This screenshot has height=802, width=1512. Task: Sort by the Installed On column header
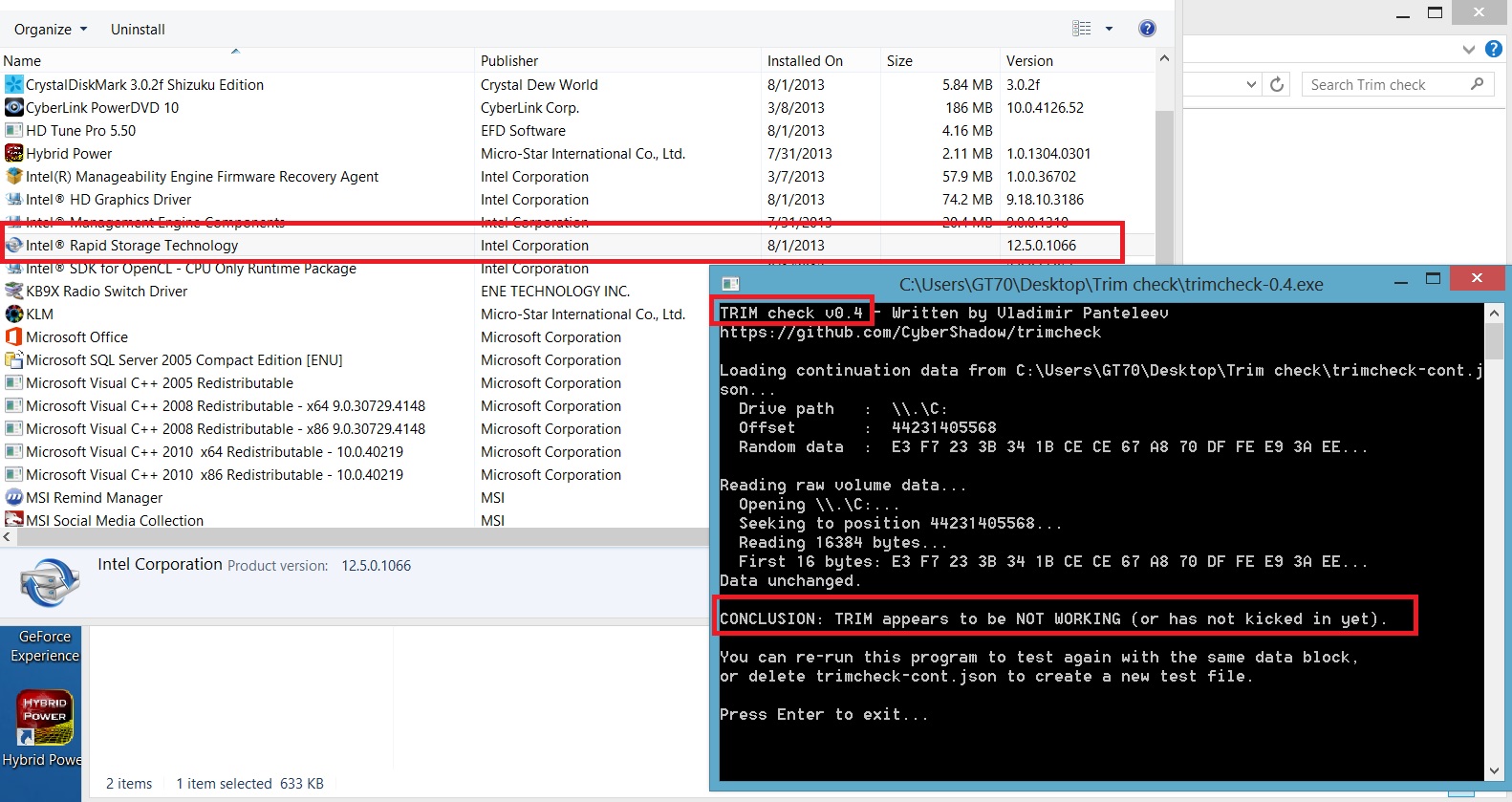tap(805, 61)
